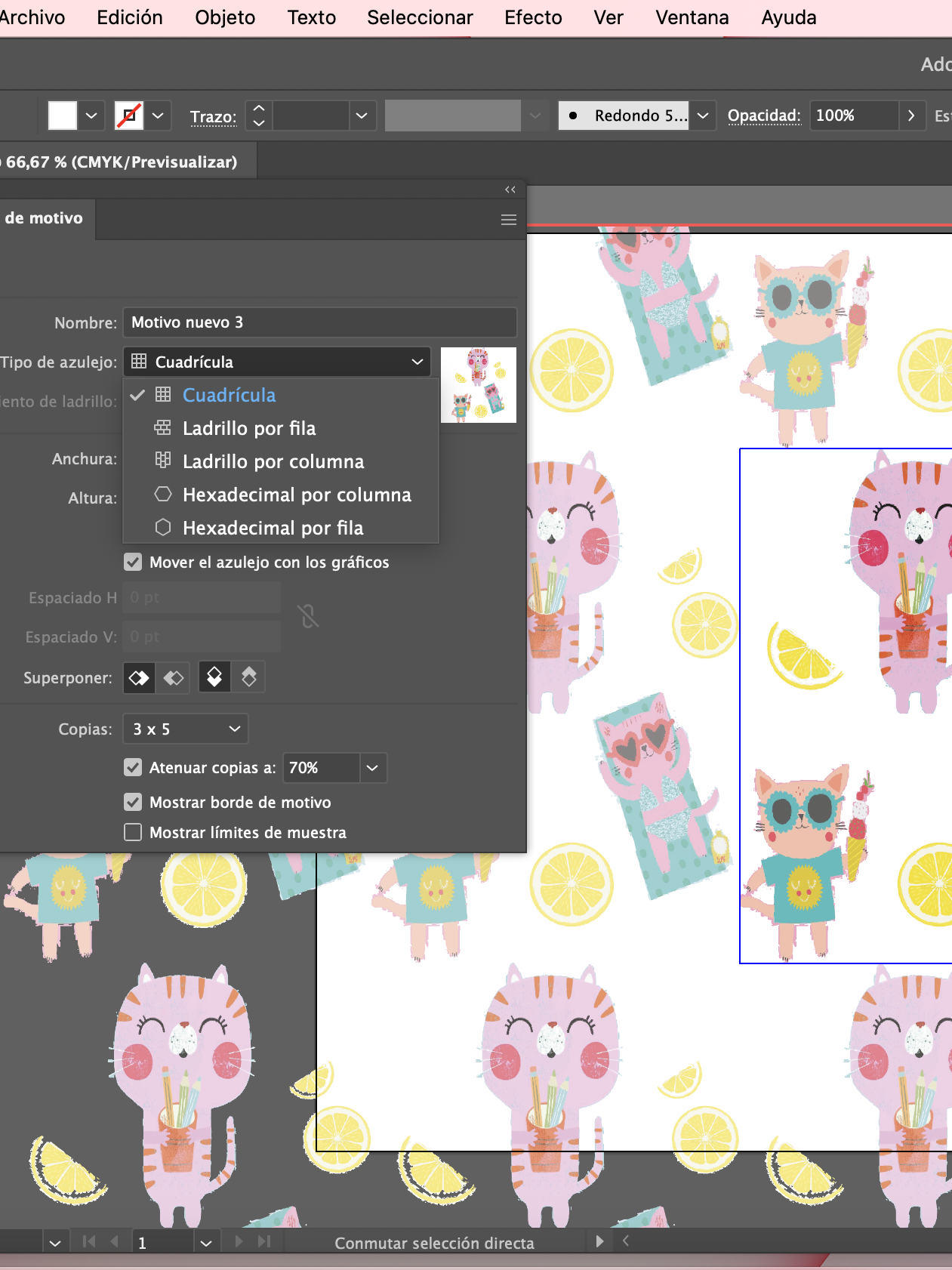Screen dimensions: 952x1270
Task: Click the top-in-front overlap icon
Action: [x=214, y=677]
